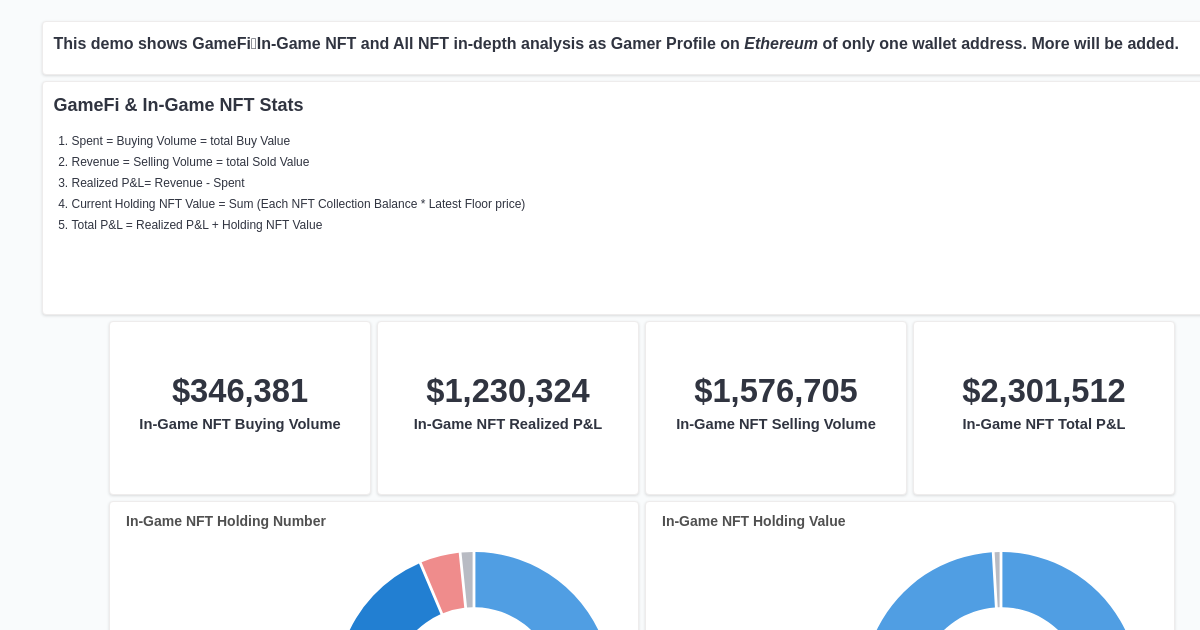Image resolution: width=1200 pixels, height=630 pixels.
Task: Click the In-Game NFT Selling Volume card
Action: 776,408
